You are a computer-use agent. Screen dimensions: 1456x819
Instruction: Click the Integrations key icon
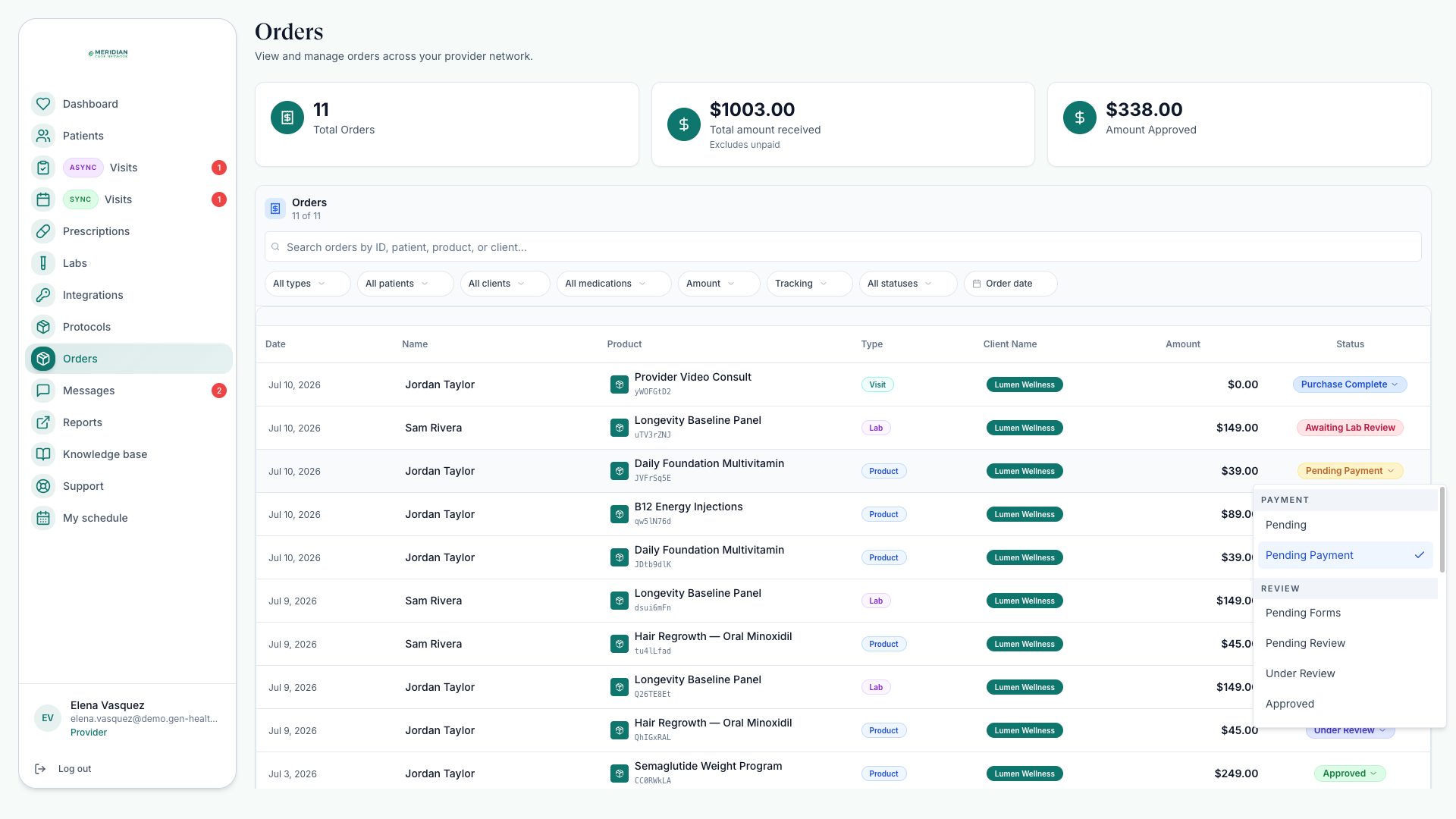click(43, 295)
